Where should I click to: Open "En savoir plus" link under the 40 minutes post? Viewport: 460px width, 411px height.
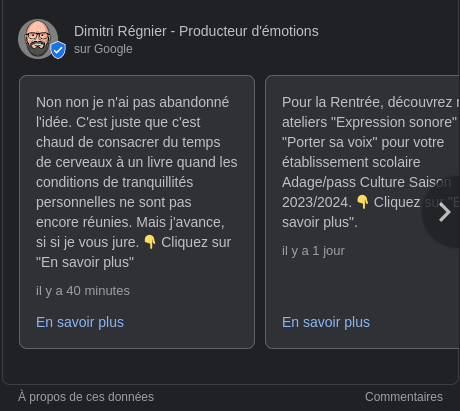pyautogui.click(x=80, y=322)
